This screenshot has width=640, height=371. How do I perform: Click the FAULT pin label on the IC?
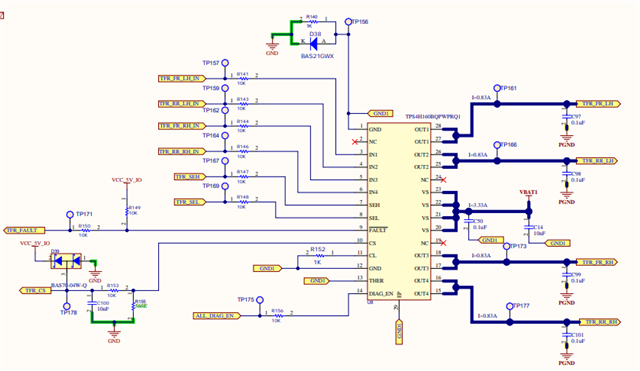pos(378,231)
